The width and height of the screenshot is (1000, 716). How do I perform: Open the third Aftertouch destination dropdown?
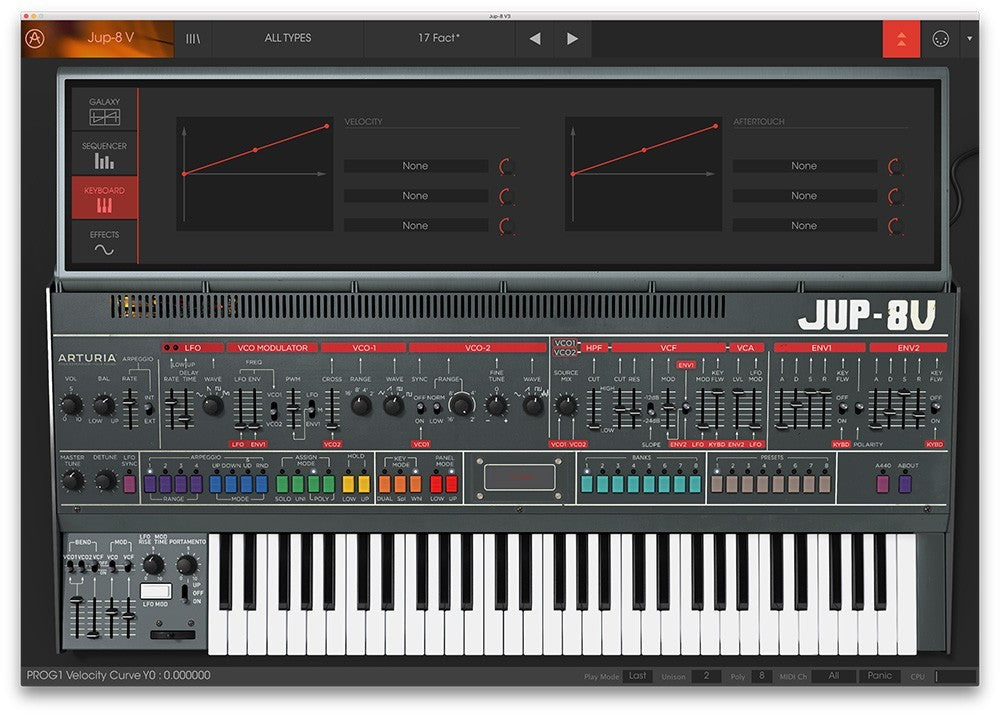click(x=804, y=226)
